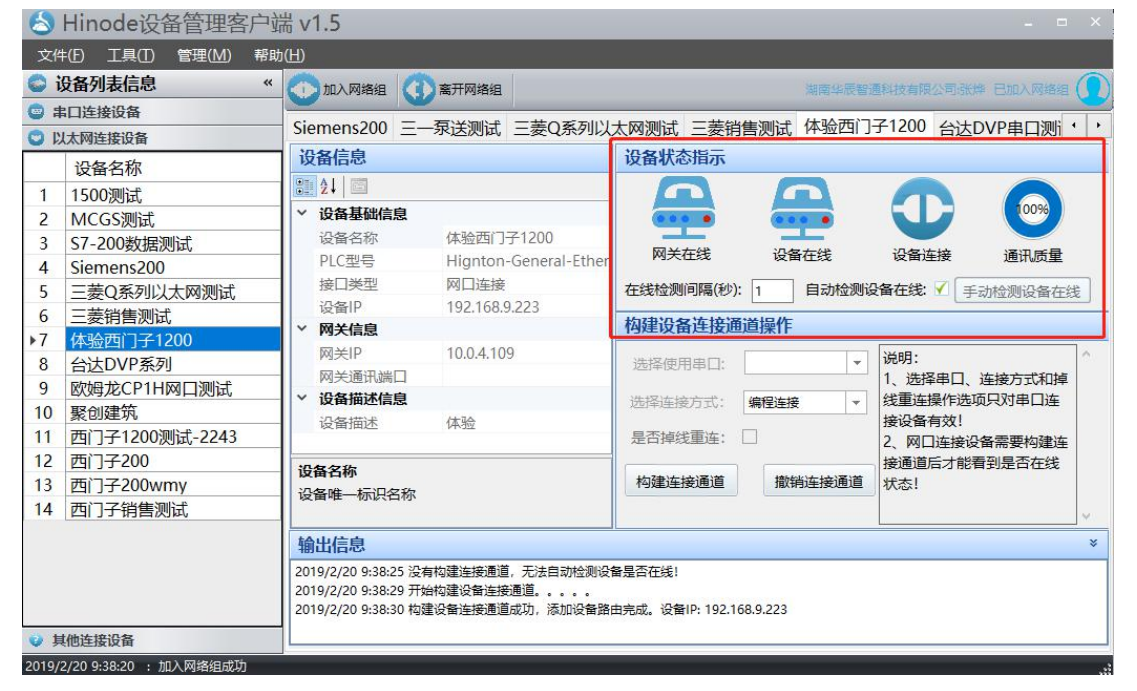
Task: Collapse the 设备基础信息 section
Action: click(x=302, y=214)
